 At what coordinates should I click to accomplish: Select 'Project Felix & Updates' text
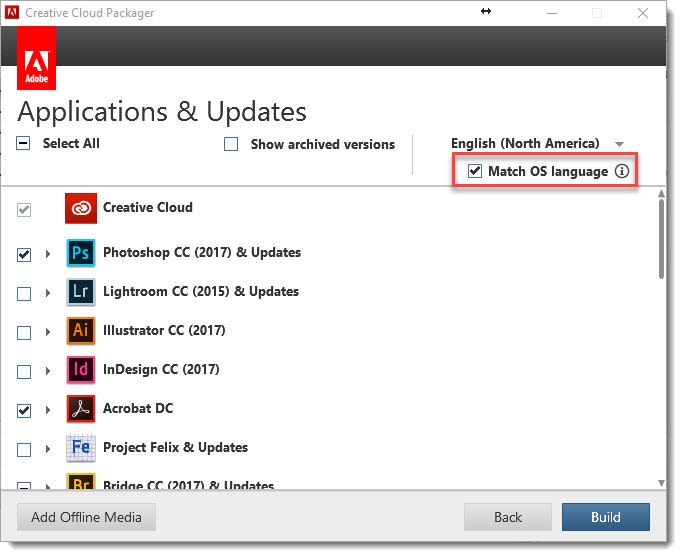[175, 447]
